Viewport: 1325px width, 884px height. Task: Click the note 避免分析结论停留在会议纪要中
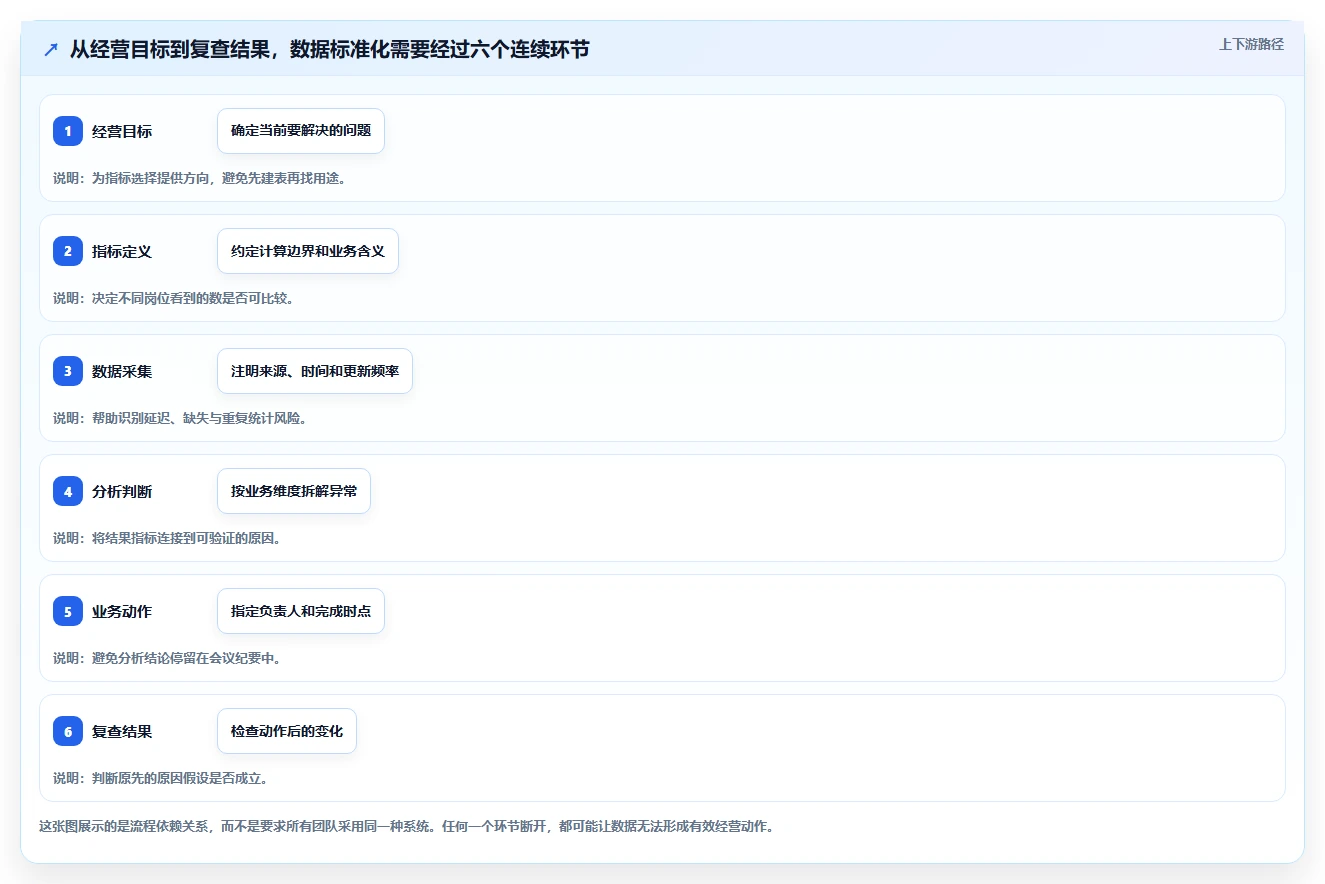coord(167,658)
